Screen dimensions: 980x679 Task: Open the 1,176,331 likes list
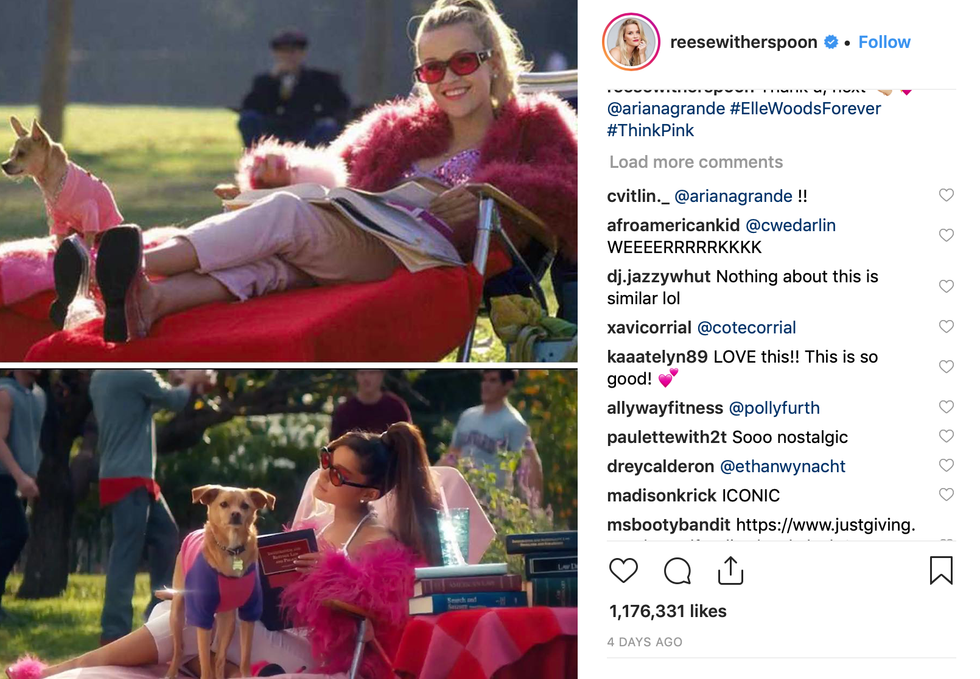(668, 611)
